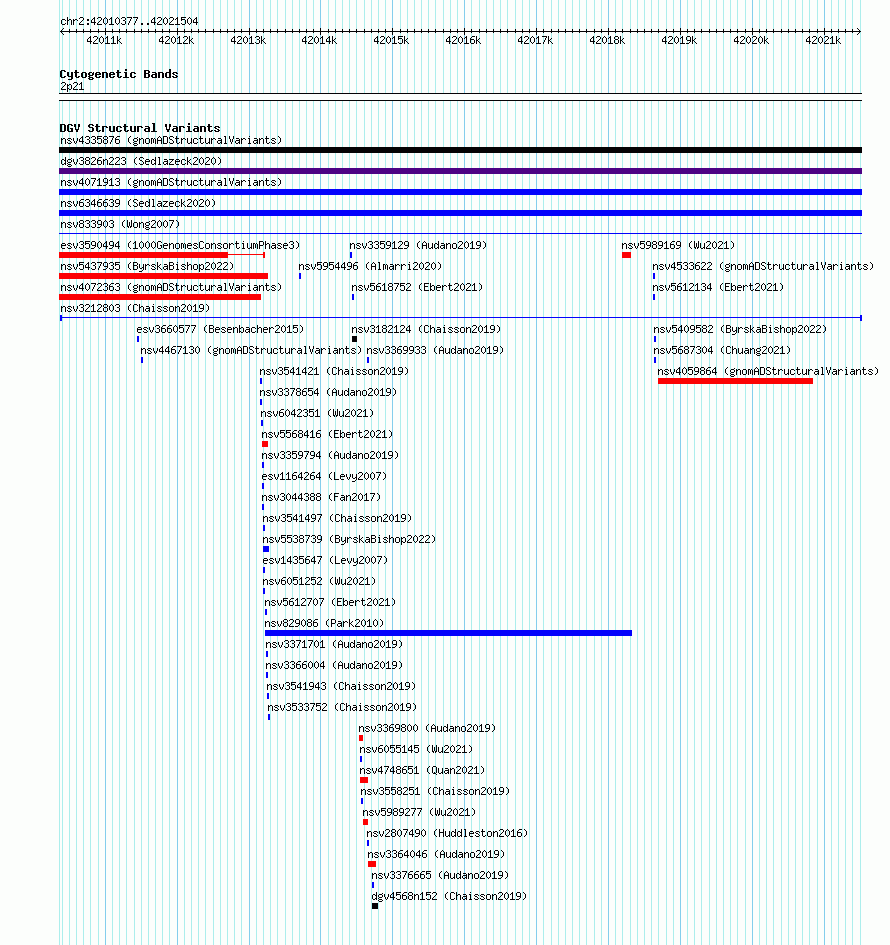Select nsv3376665 (Audano2019) variant
Viewport: 890px width, 945px height.
[440, 875]
